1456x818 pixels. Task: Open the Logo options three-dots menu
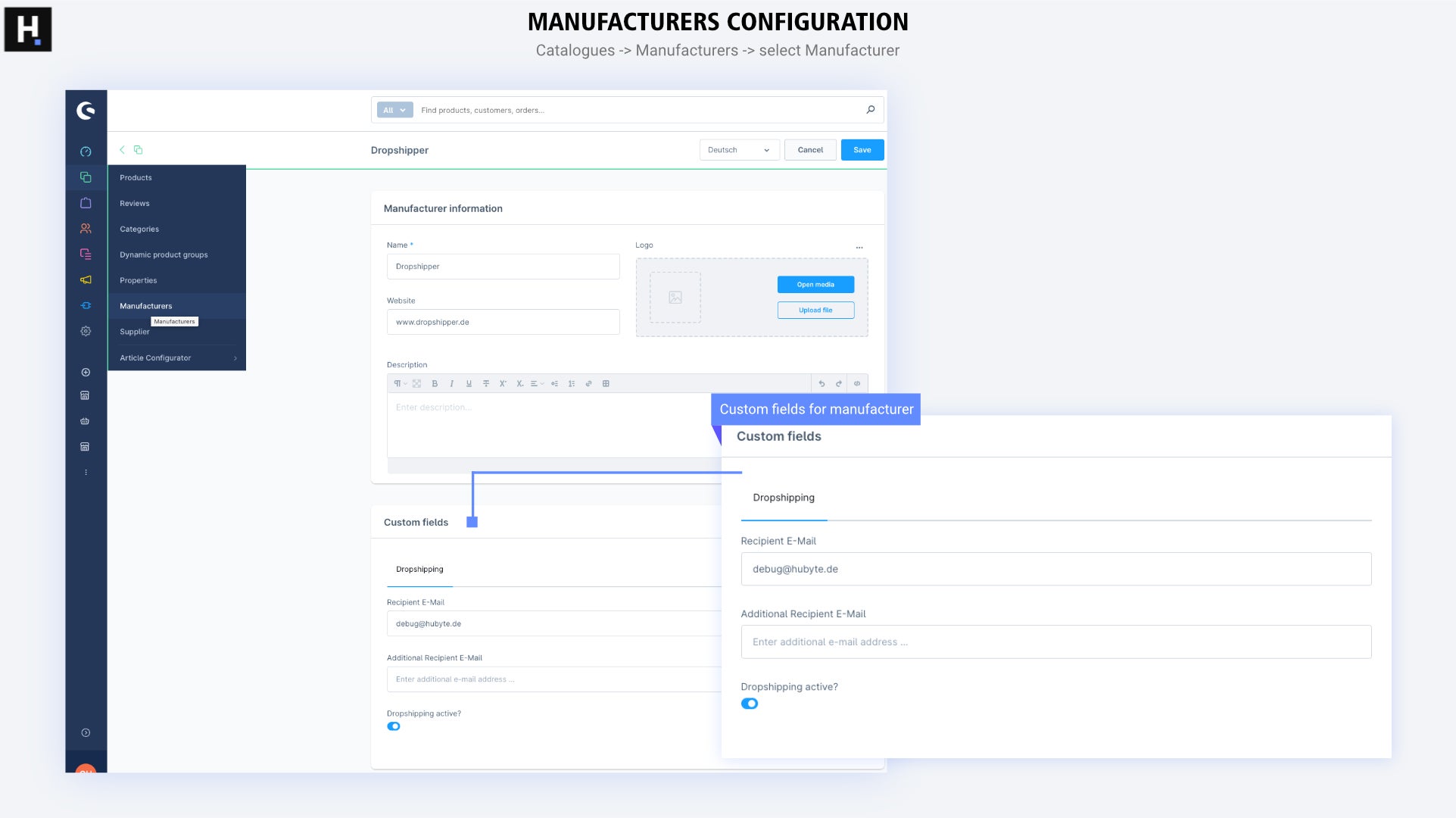point(859,247)
